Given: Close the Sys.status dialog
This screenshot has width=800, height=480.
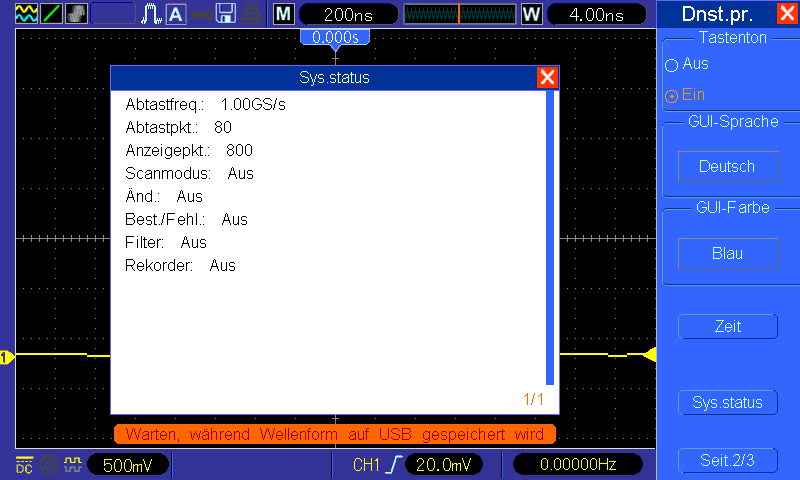Looking at the screenshot, I should (x=547, y=78).
